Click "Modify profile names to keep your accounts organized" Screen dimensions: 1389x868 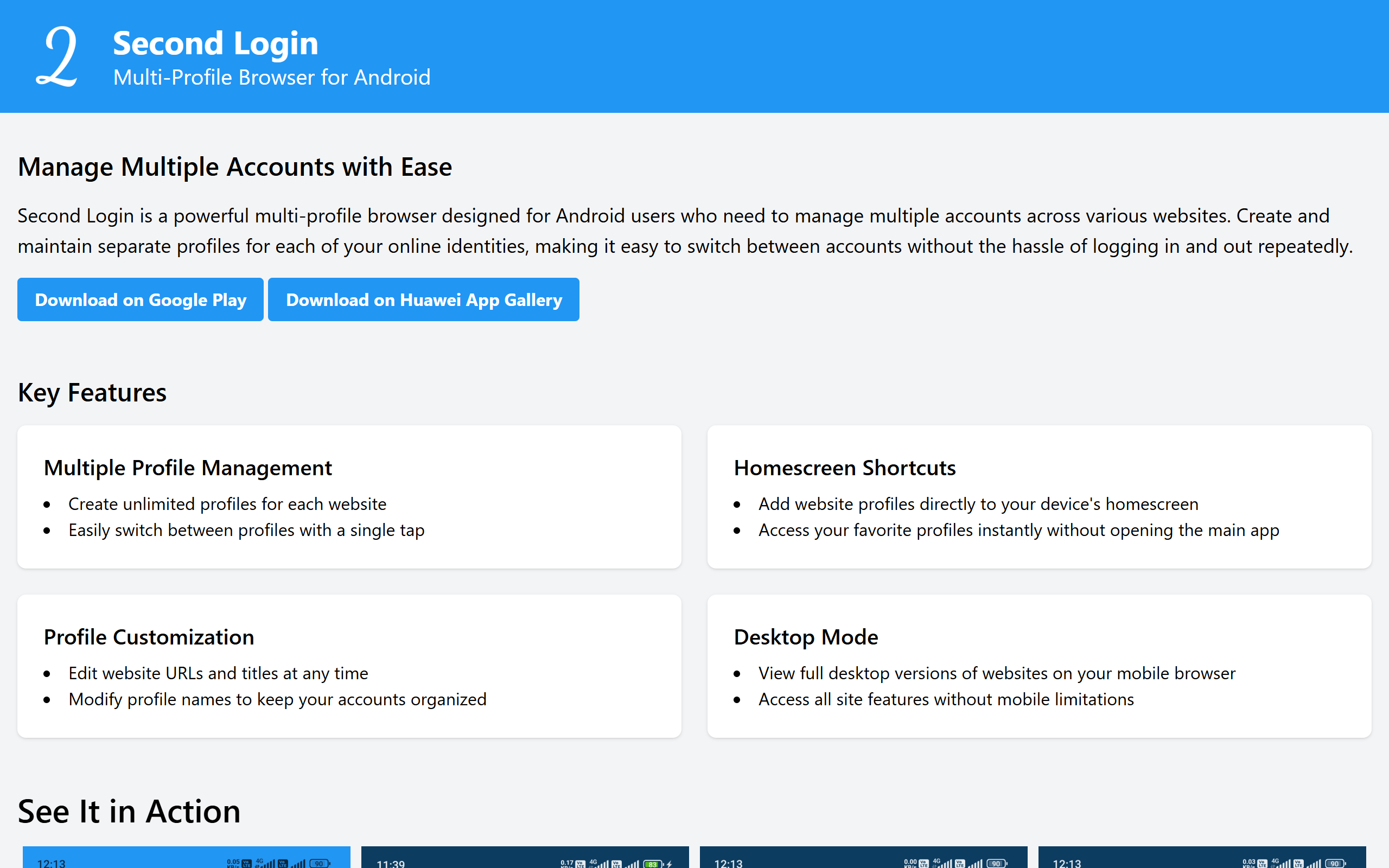coord(277,699)
